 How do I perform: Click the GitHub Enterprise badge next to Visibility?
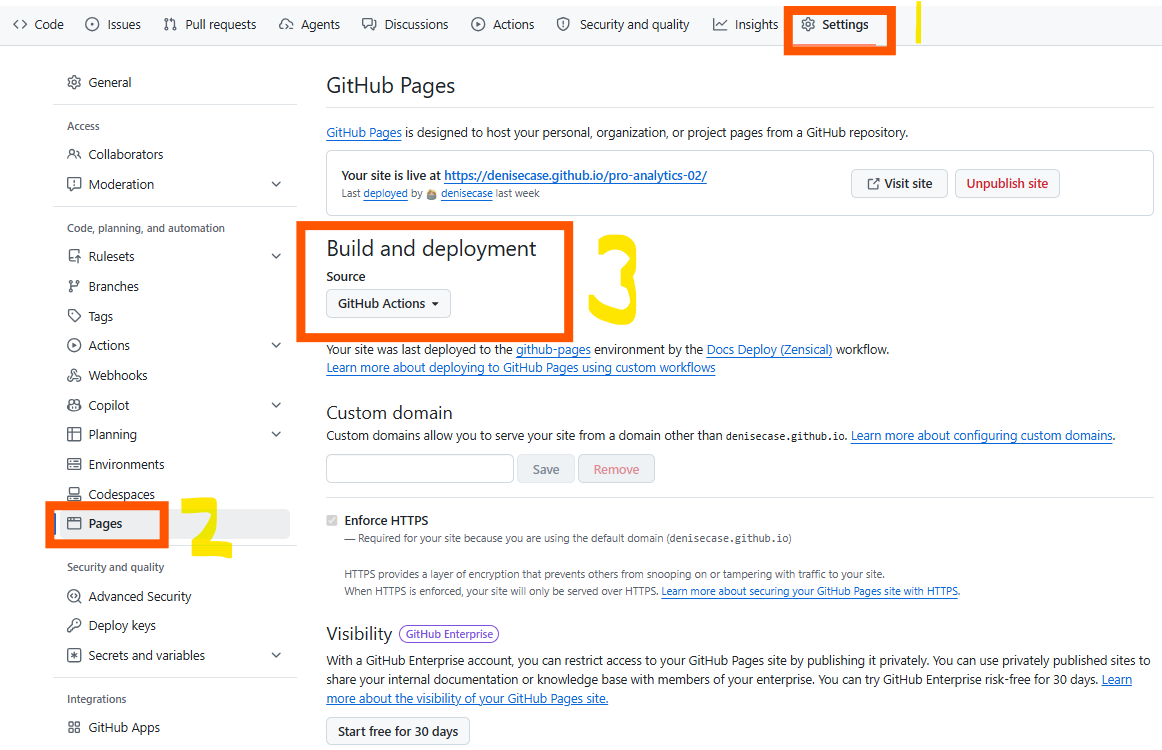[x=449, y=634]
